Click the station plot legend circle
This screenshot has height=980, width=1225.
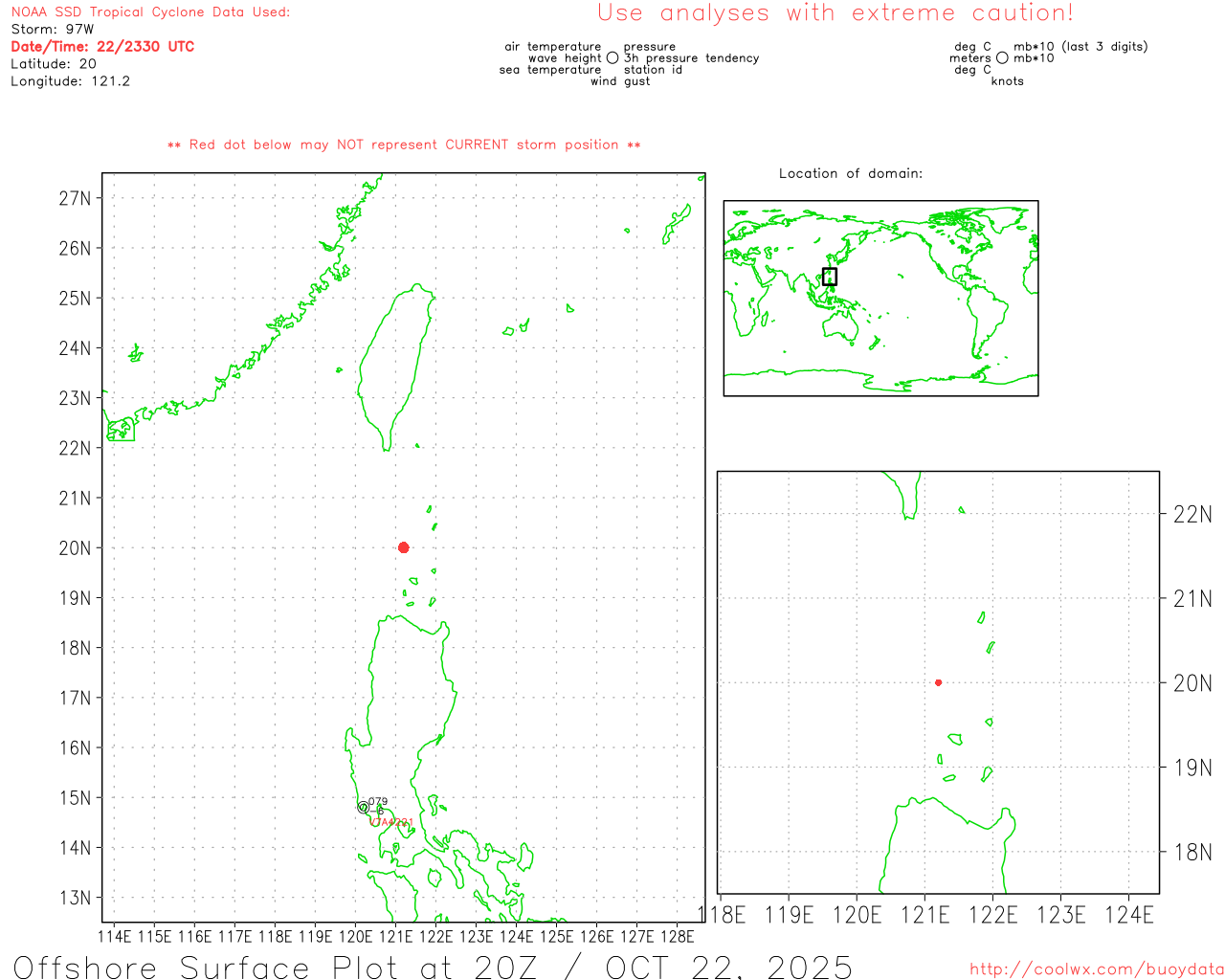612,58
